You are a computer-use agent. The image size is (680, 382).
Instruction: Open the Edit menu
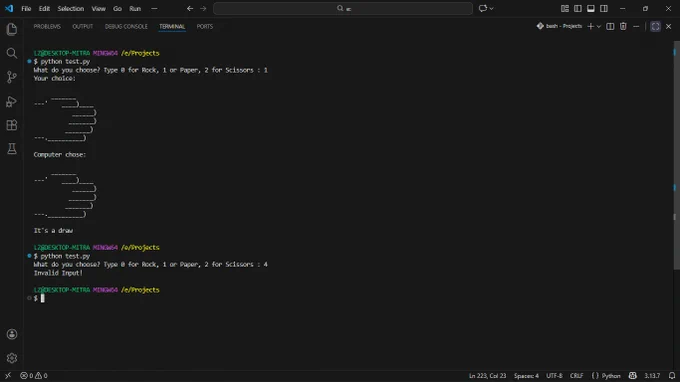coord(44,8)
